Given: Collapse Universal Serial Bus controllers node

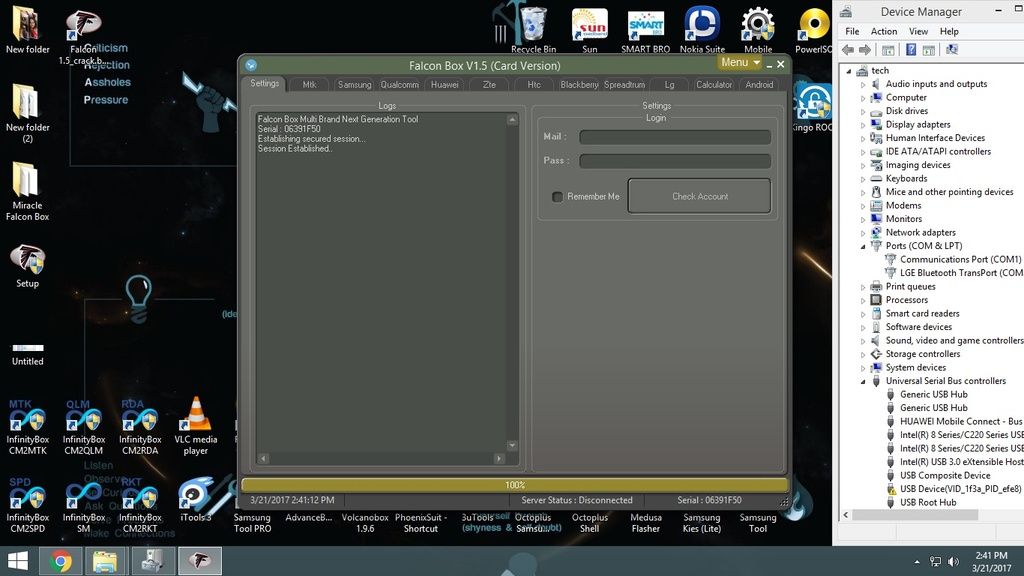Looking at the screenshot, I should pyautogui.click(x=863, y=381).
